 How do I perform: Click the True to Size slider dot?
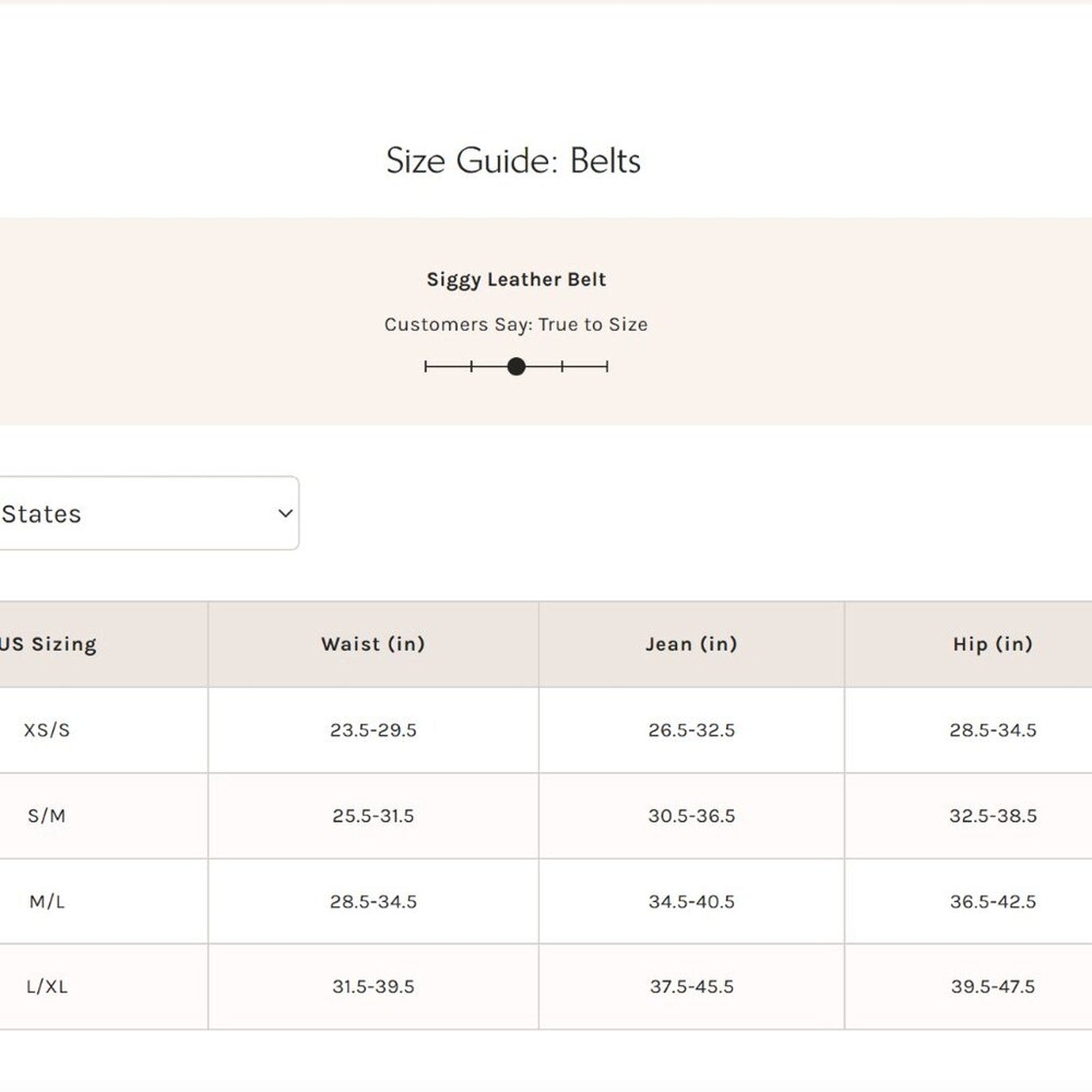[517, 367]
